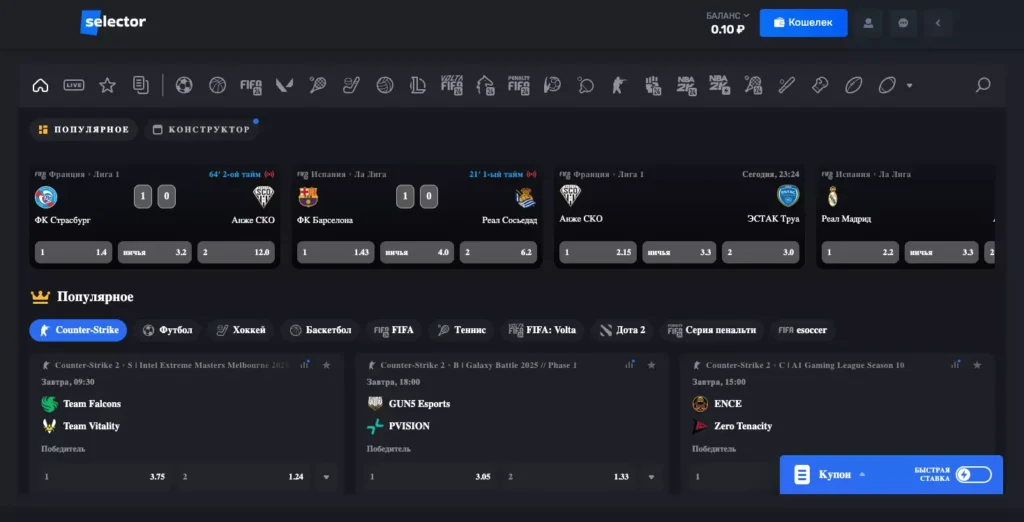
Task: Expand more sports arrow in sports bar
Action: click(x=909, y=86)
